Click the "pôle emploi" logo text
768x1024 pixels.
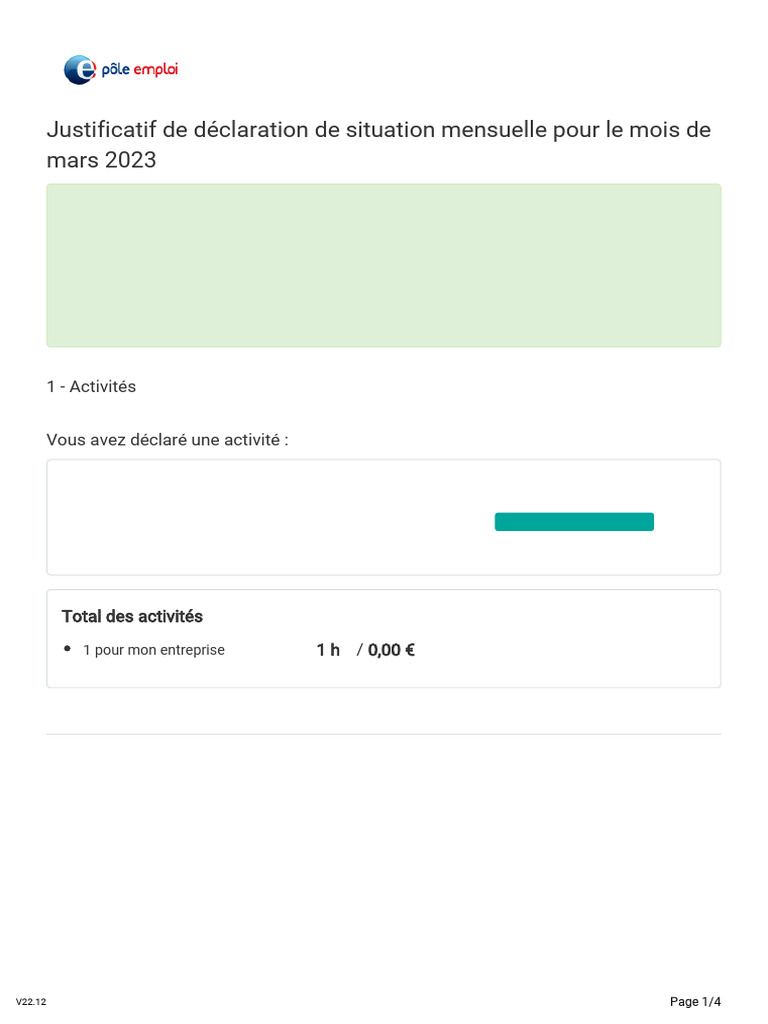point(140,69)
